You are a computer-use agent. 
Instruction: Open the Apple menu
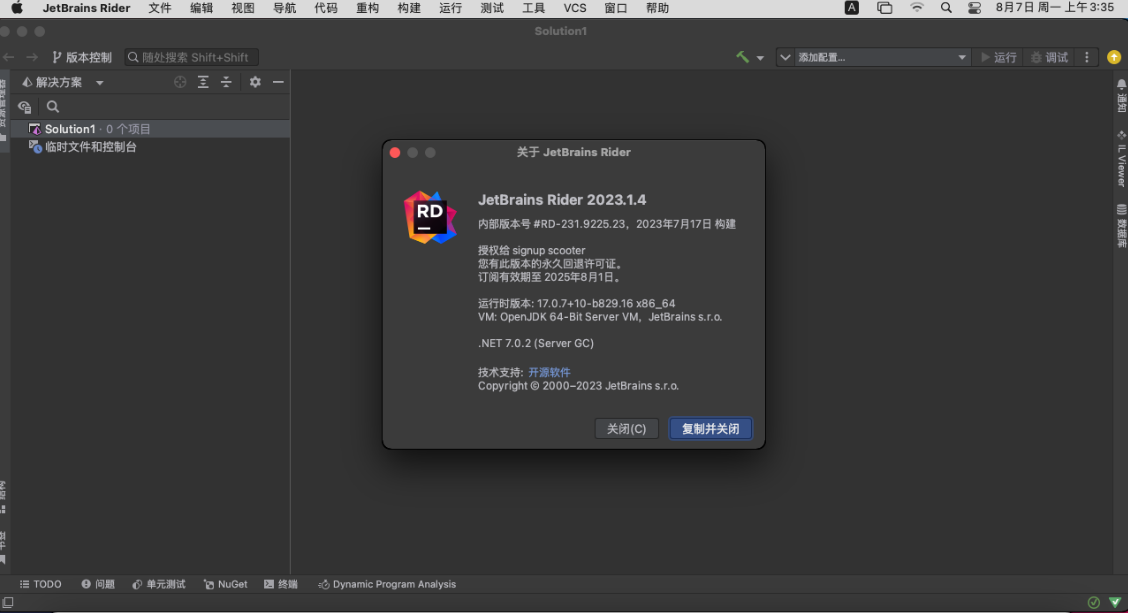click(17, 8)
